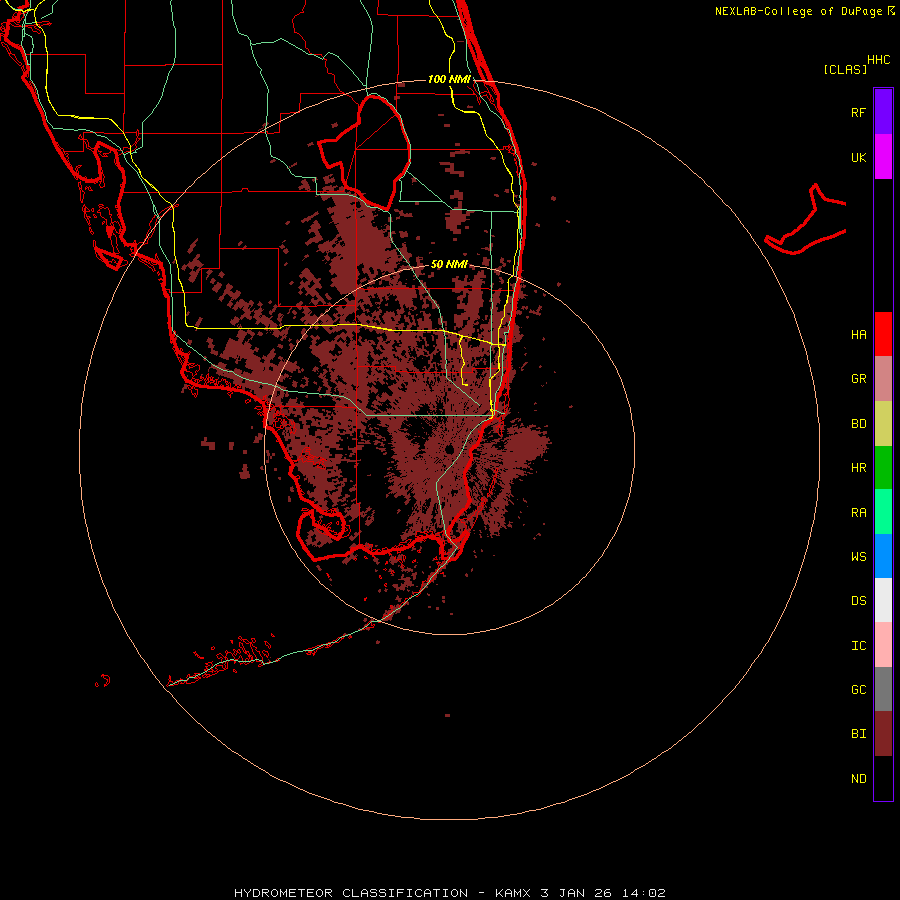Click the RF purple legend swatch
The image size is (900, 900).
[x=883, y=112]
